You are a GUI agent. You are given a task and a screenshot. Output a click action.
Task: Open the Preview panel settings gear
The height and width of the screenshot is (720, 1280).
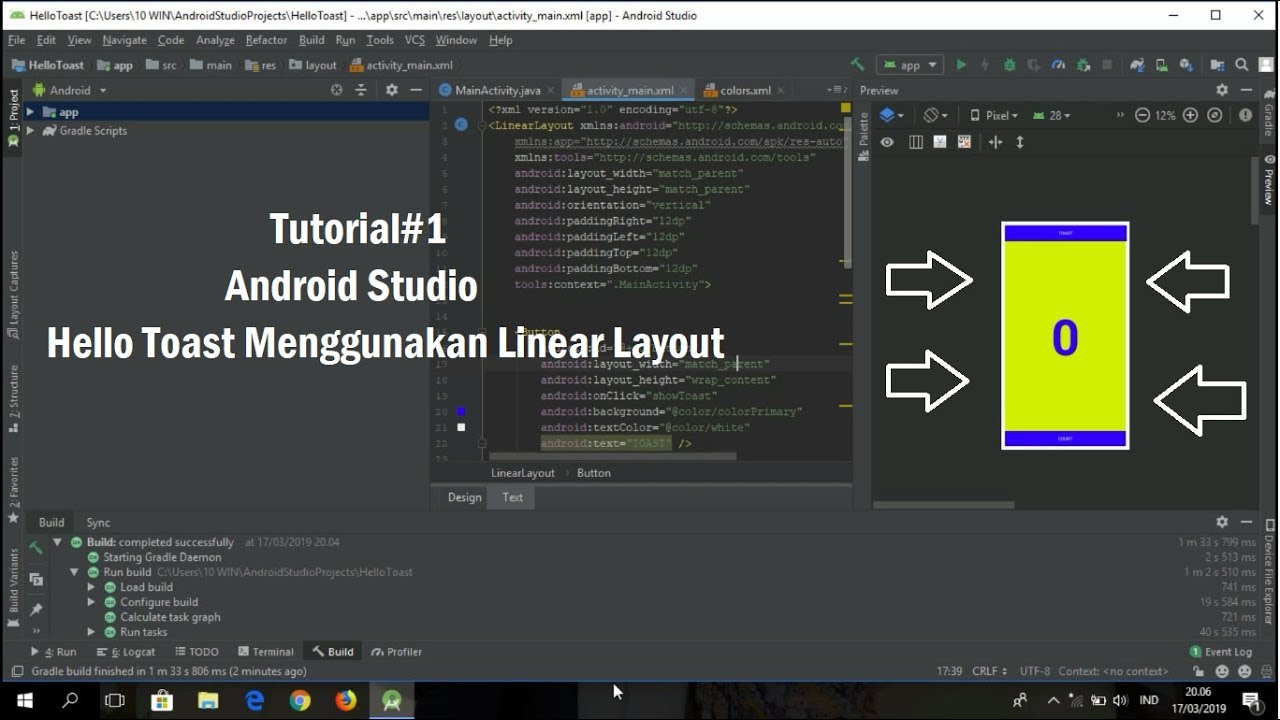(x=1221, y=90)
